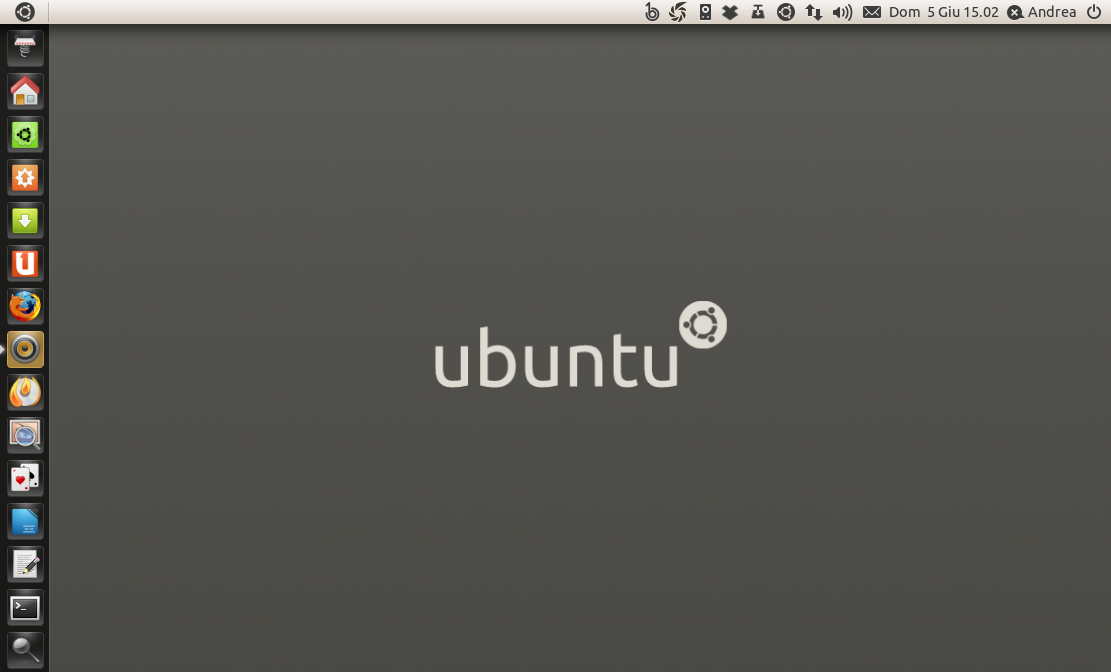Viewport: 1111px width, 672px height.
Task: Open the Beagle 'b' search indicator in the panel
Action: 652,12
